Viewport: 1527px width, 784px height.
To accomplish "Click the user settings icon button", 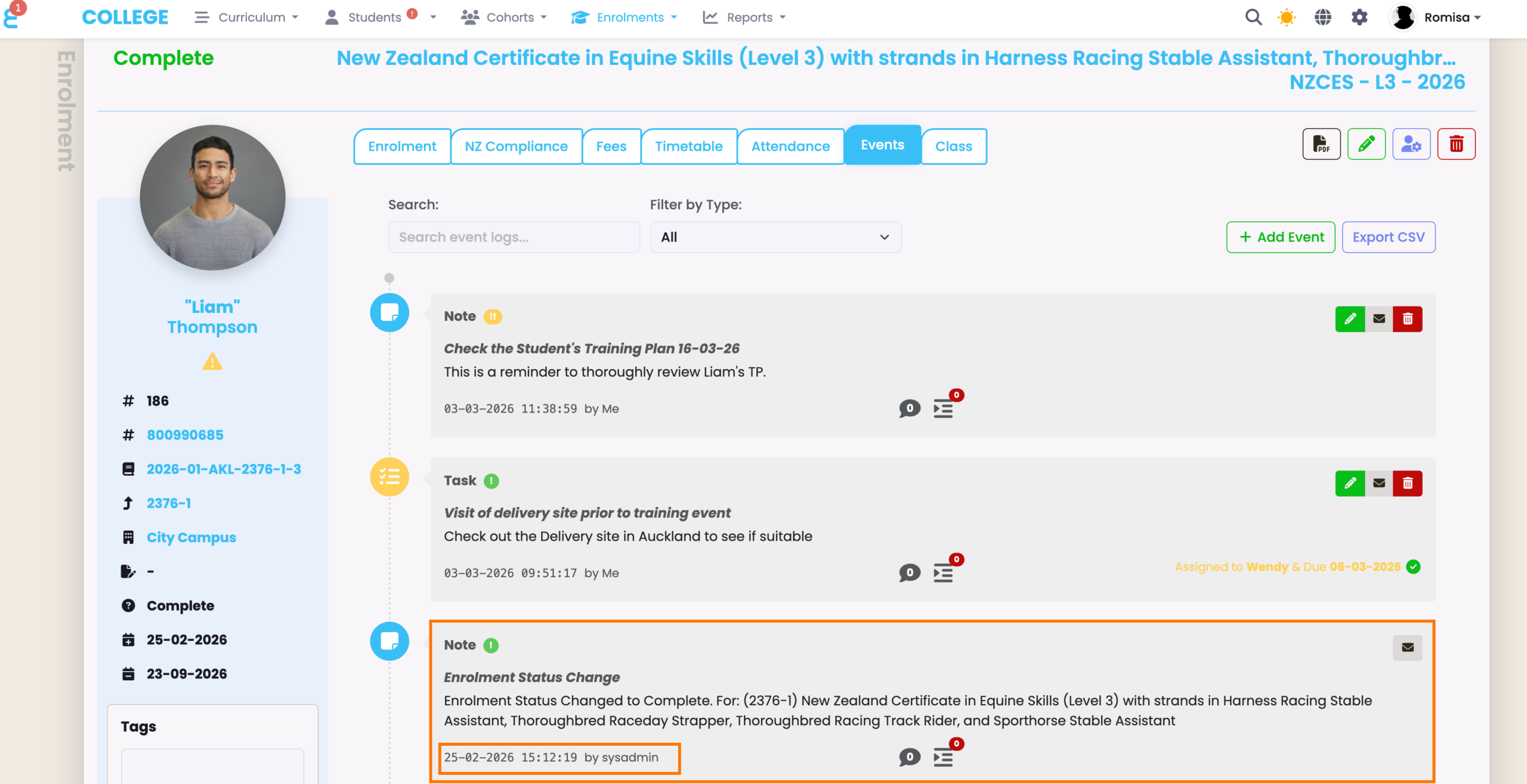I will [x=1411, y=144].
